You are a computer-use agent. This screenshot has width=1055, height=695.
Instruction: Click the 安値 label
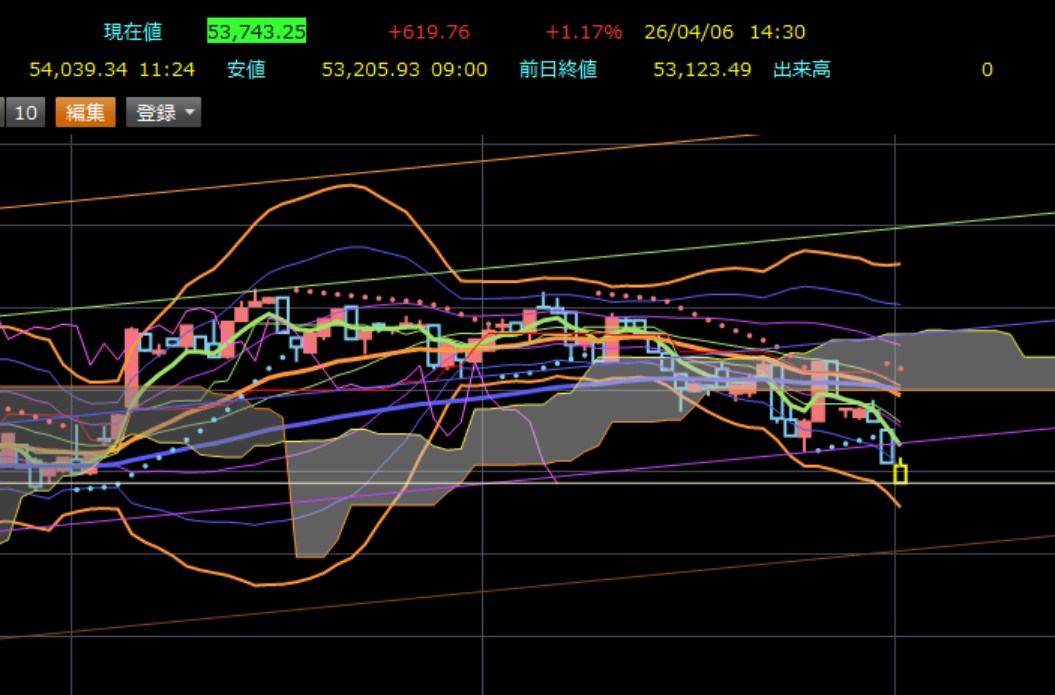(245, 70)
